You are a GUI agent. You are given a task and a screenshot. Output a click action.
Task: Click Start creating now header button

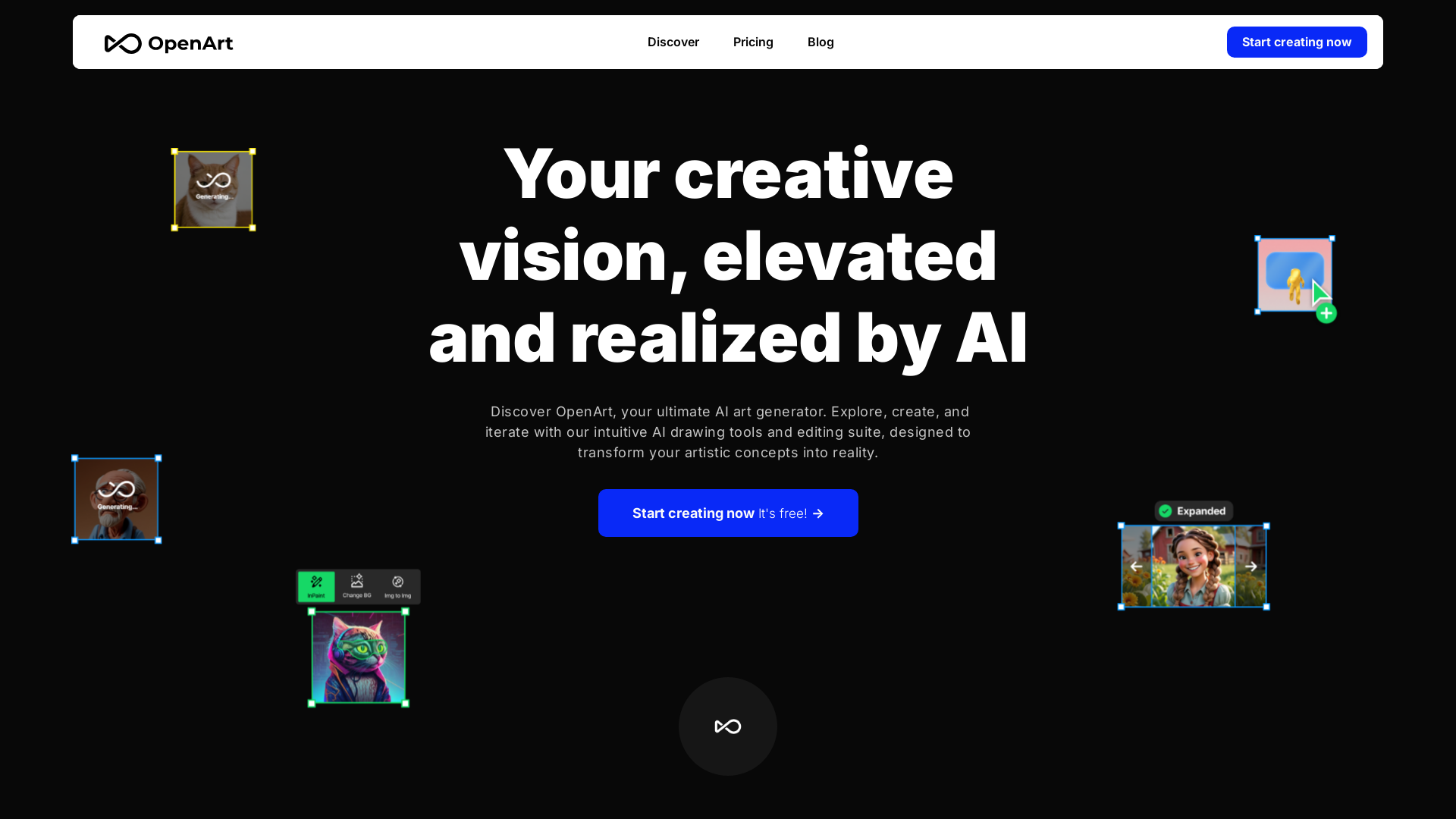1296,42
